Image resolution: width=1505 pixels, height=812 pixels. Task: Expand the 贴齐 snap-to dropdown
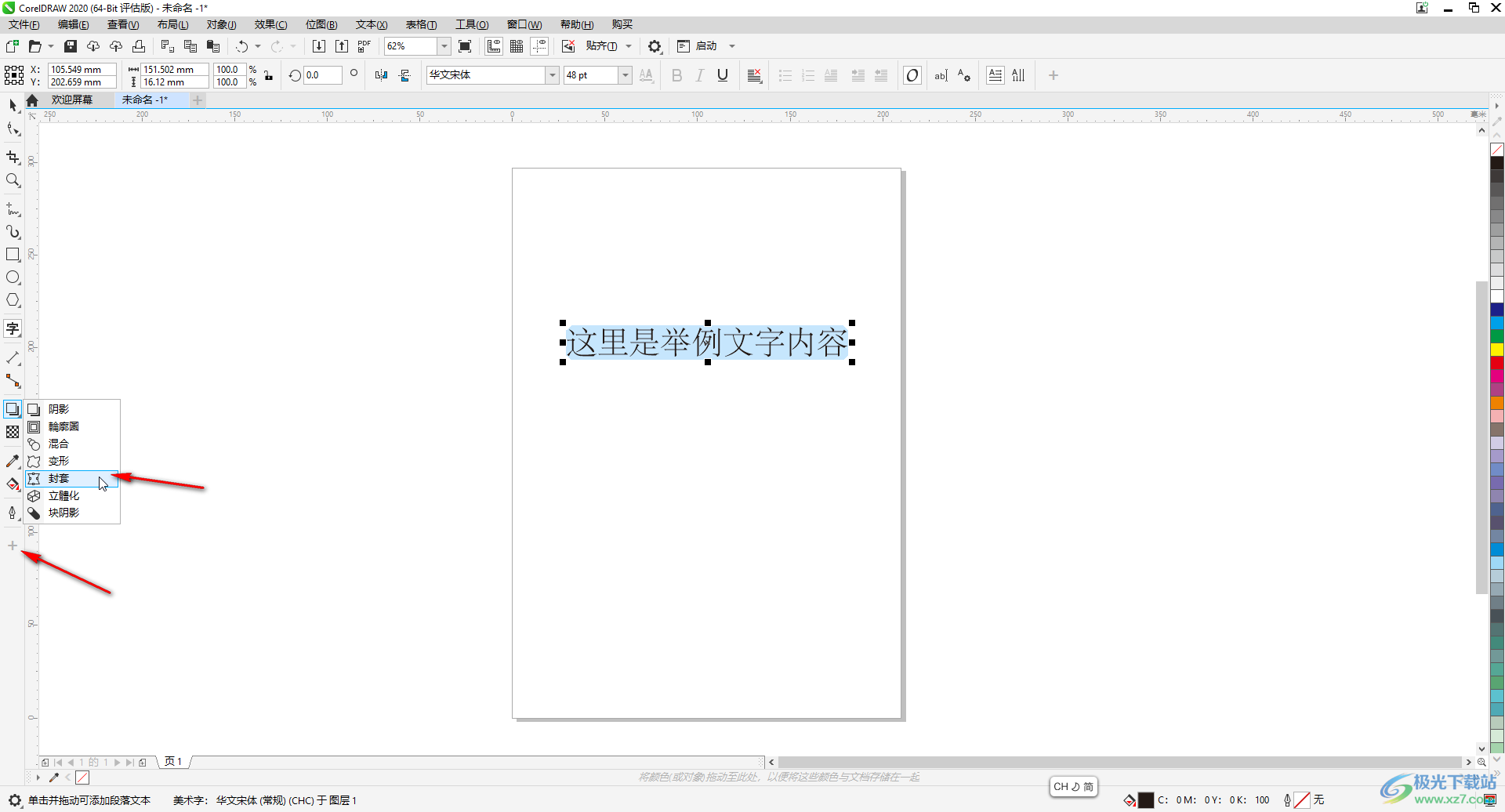[629, 46]
